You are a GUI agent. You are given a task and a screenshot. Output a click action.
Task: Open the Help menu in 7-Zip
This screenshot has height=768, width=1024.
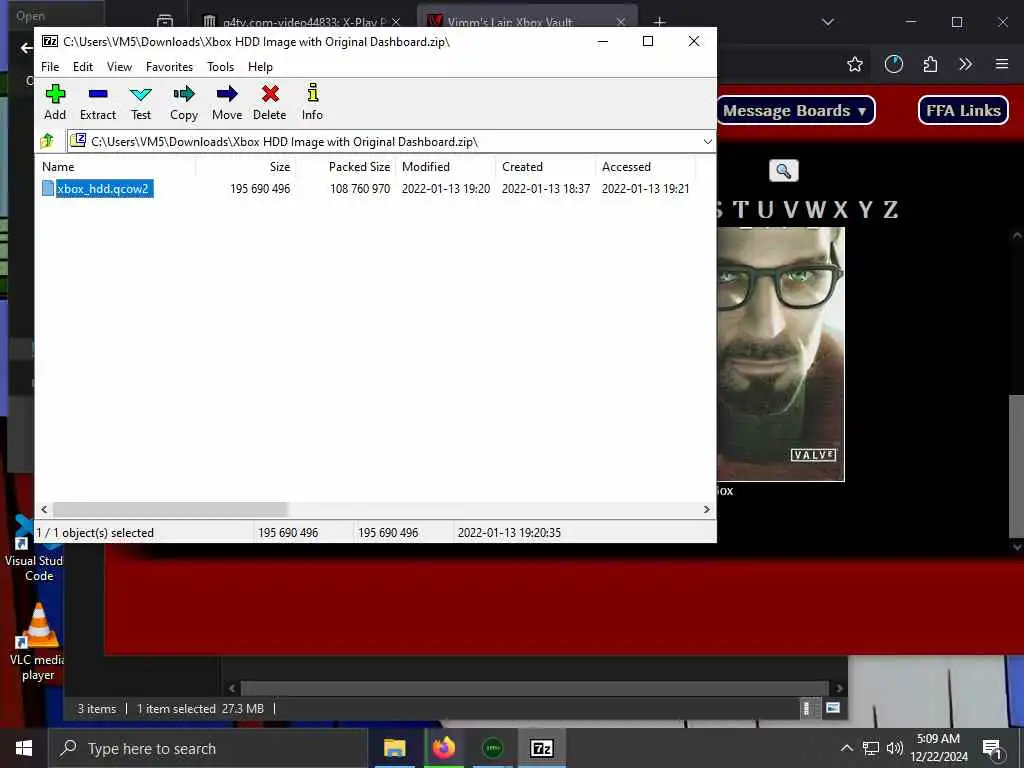tap(260, 67)
